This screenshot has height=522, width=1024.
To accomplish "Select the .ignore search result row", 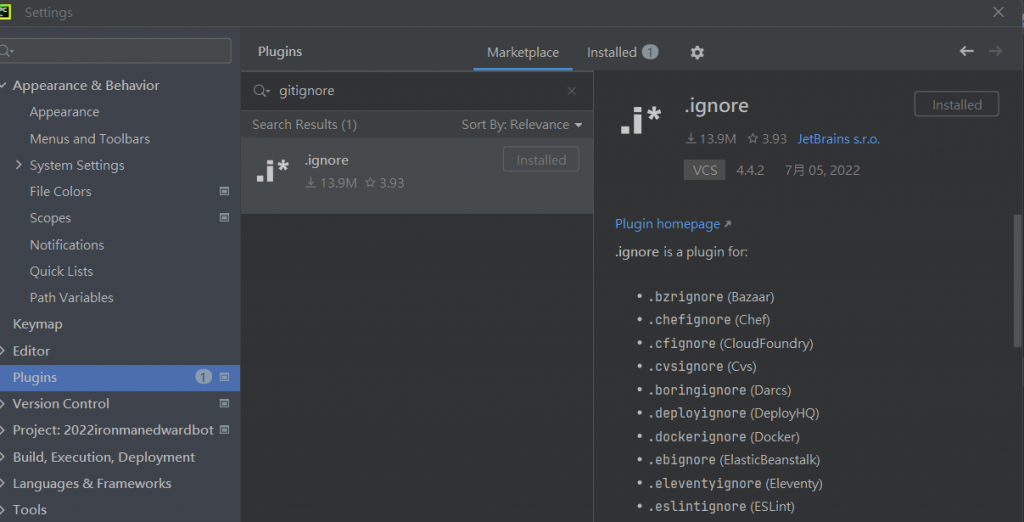I will [x=417, y=175].
